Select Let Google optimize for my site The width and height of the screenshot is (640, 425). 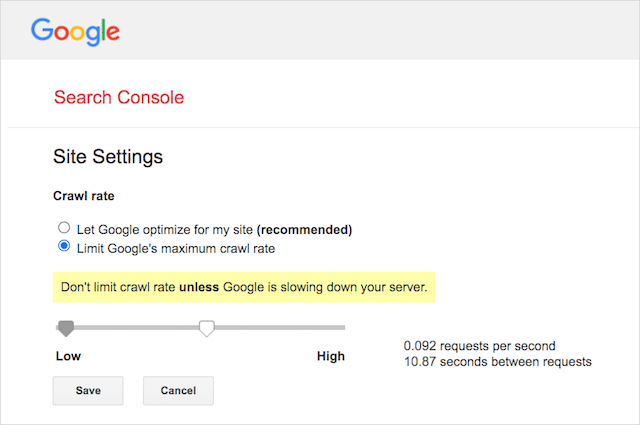click(x=64, y=227)
